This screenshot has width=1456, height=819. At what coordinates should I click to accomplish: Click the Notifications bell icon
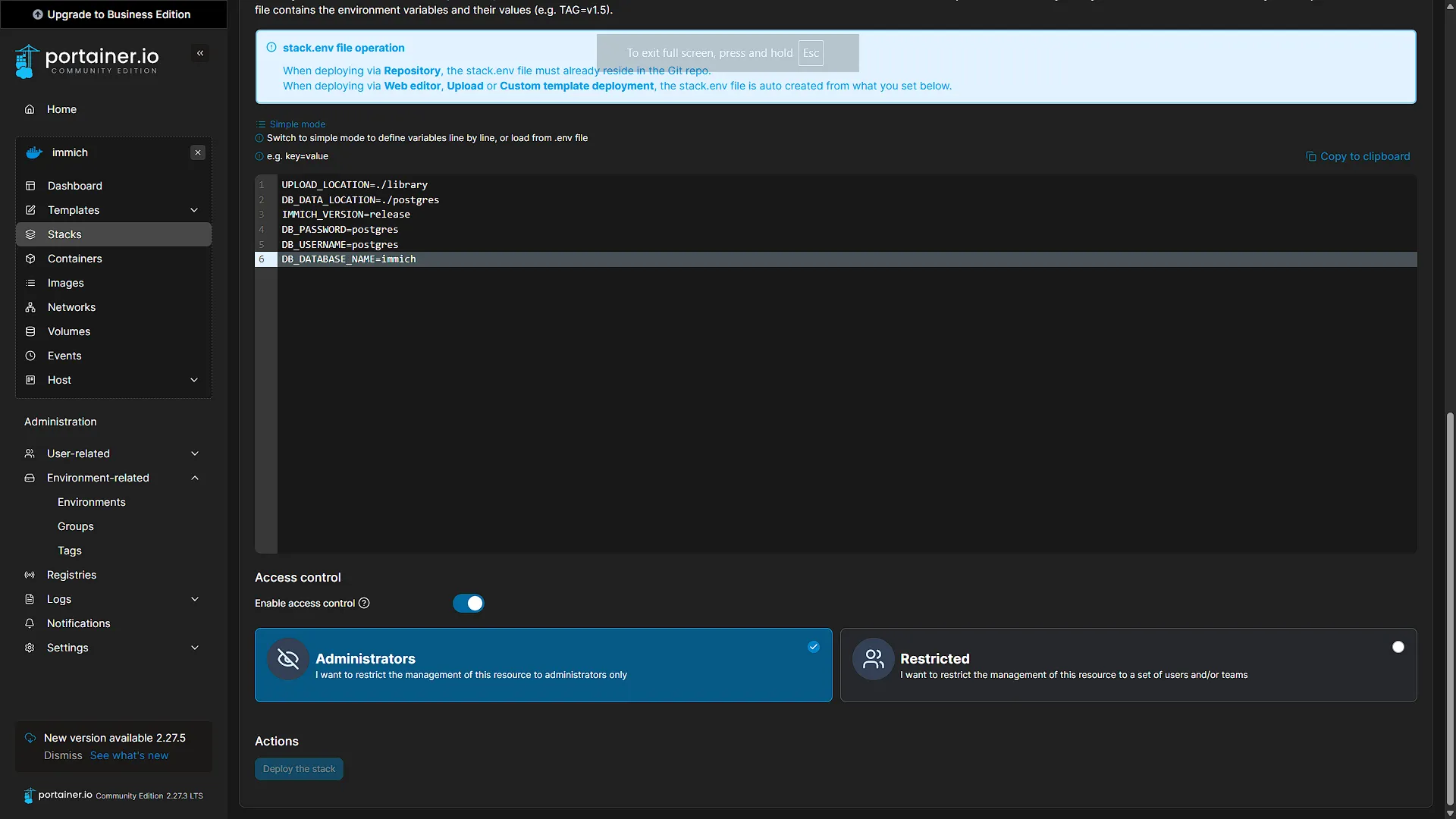[30, 623]
